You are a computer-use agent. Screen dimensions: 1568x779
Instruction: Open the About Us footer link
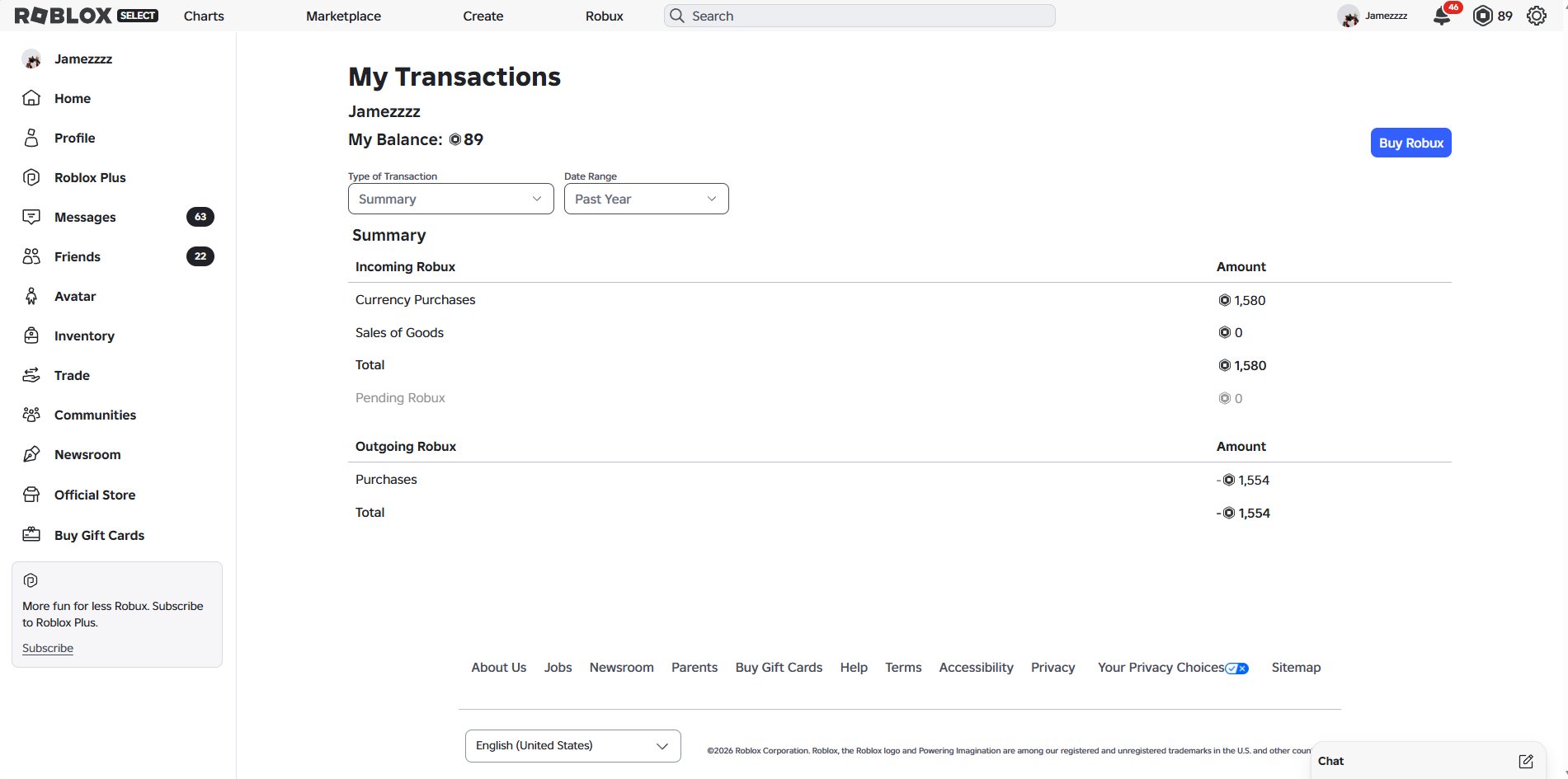tap(499, 668)
